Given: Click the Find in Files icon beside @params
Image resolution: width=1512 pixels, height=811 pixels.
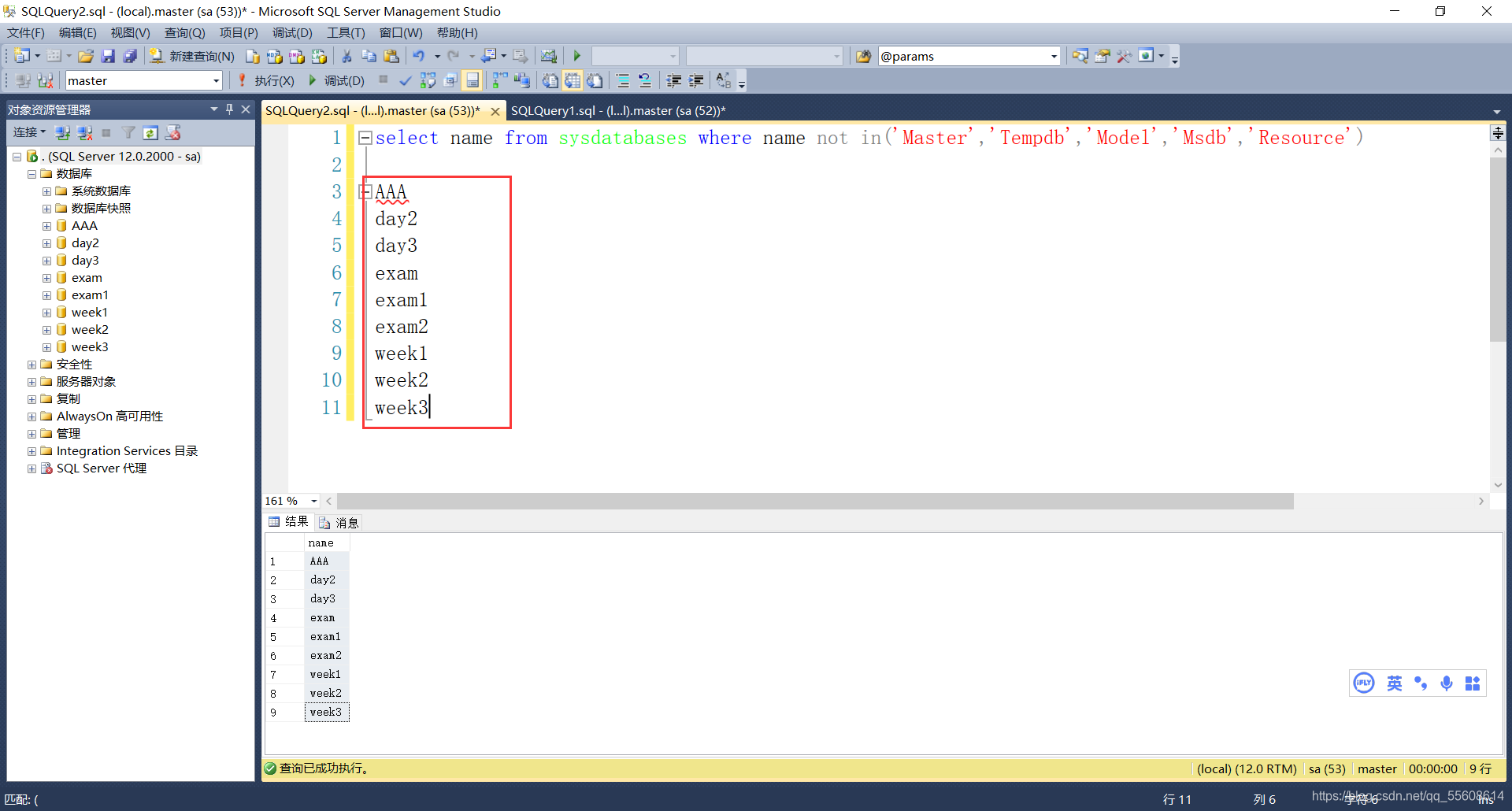Looking at the screenshot, I should click(864, 56).
